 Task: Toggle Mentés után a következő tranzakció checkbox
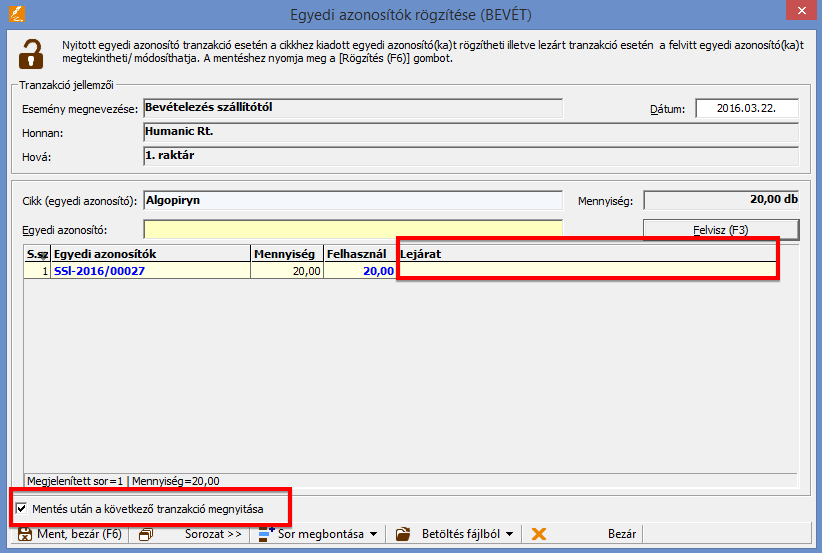22,509
